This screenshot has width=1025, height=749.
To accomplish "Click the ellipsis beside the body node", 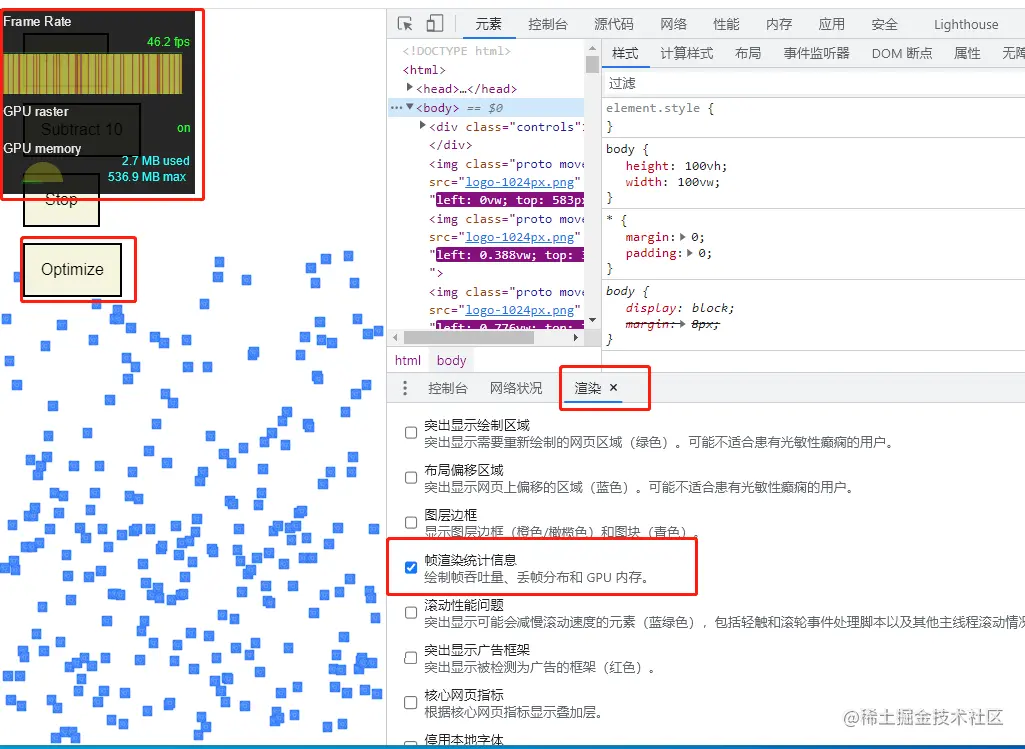I will tap(396, 108).
